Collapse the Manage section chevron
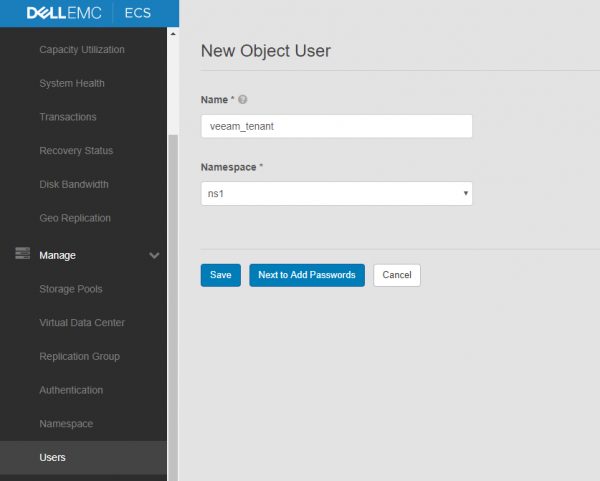Screen dimensions: 600x481 (x=154, y=256)
